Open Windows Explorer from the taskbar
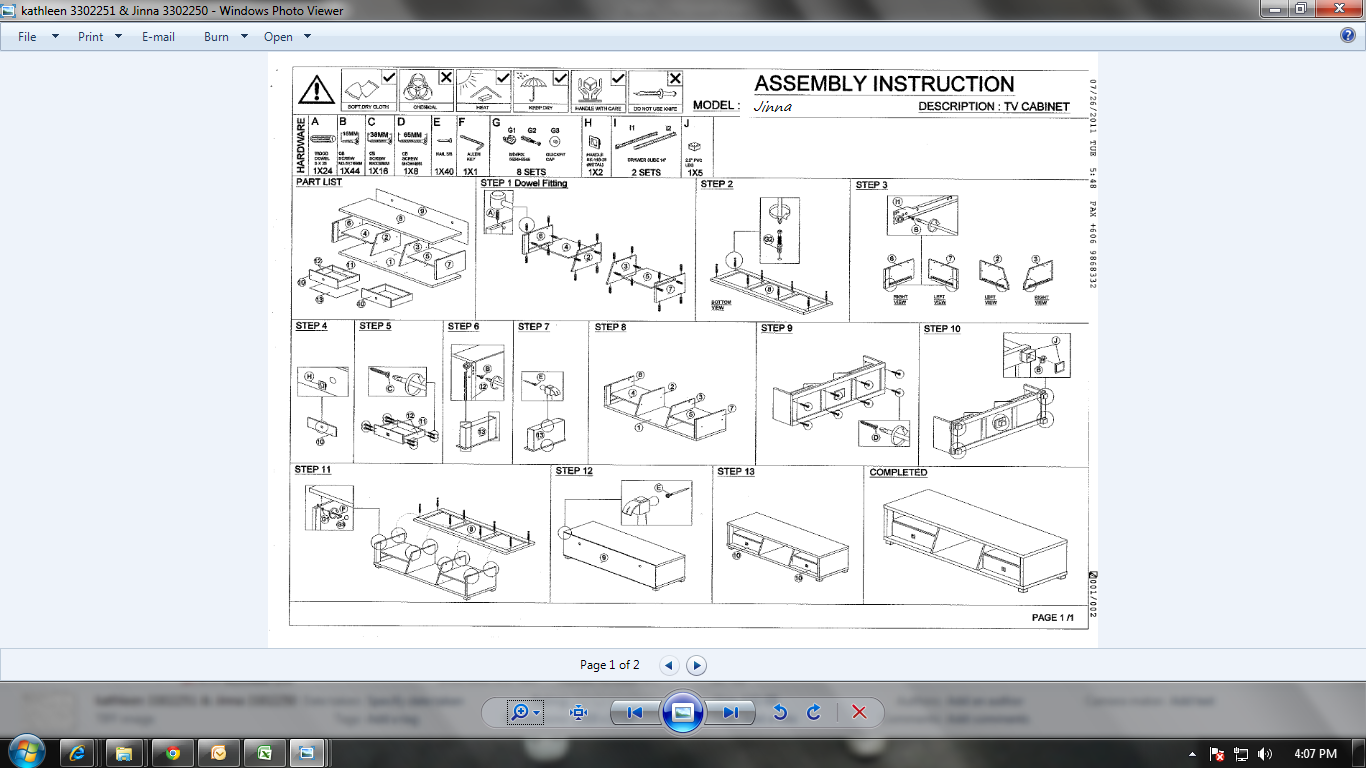 point(125,753)
